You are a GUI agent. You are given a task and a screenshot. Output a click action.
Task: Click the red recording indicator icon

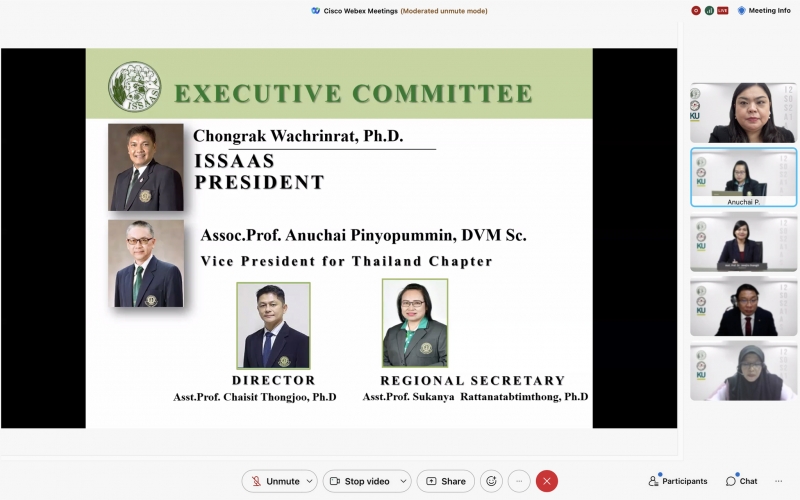pos(696,10)
